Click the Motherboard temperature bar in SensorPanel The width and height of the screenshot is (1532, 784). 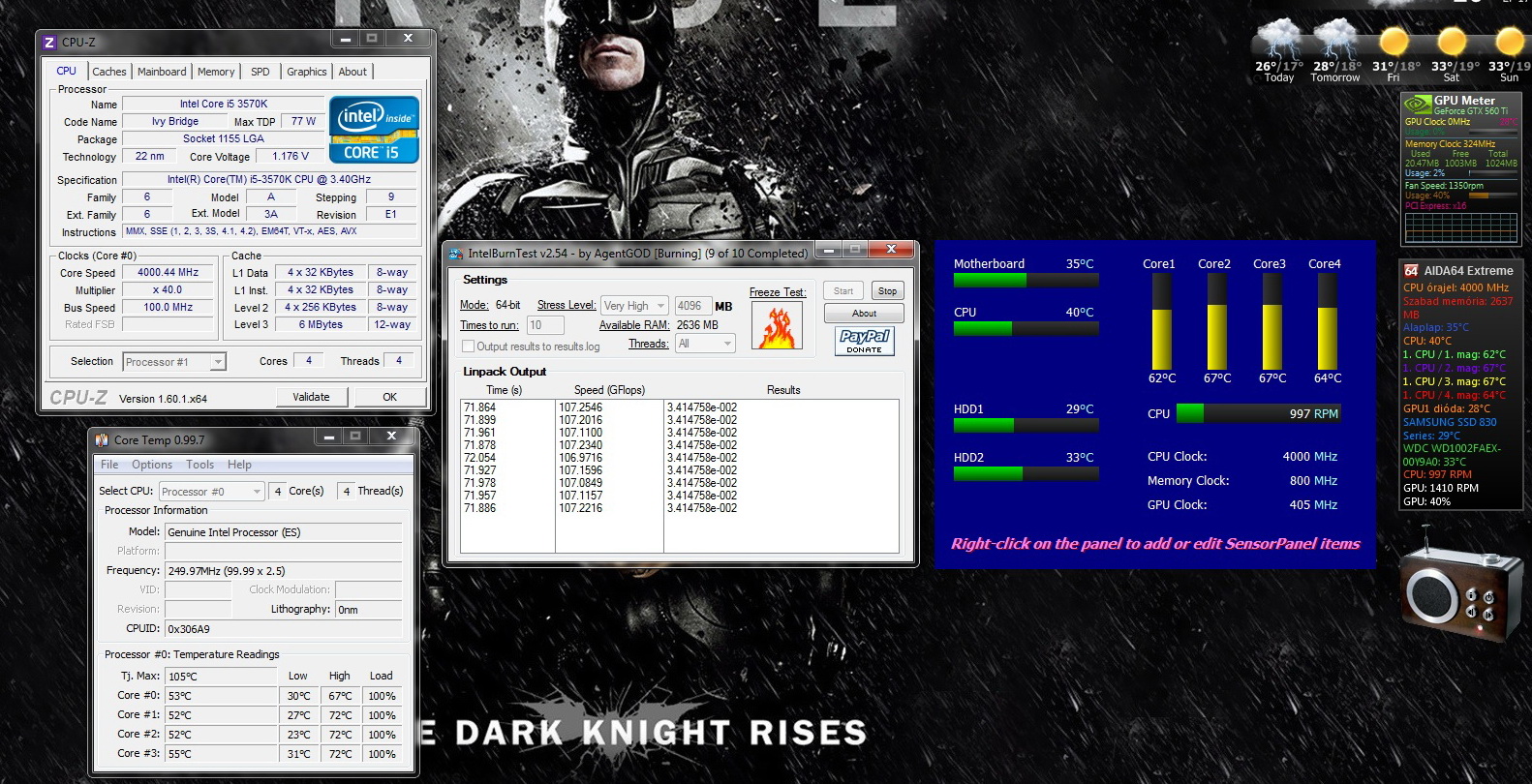(1026, 281)
